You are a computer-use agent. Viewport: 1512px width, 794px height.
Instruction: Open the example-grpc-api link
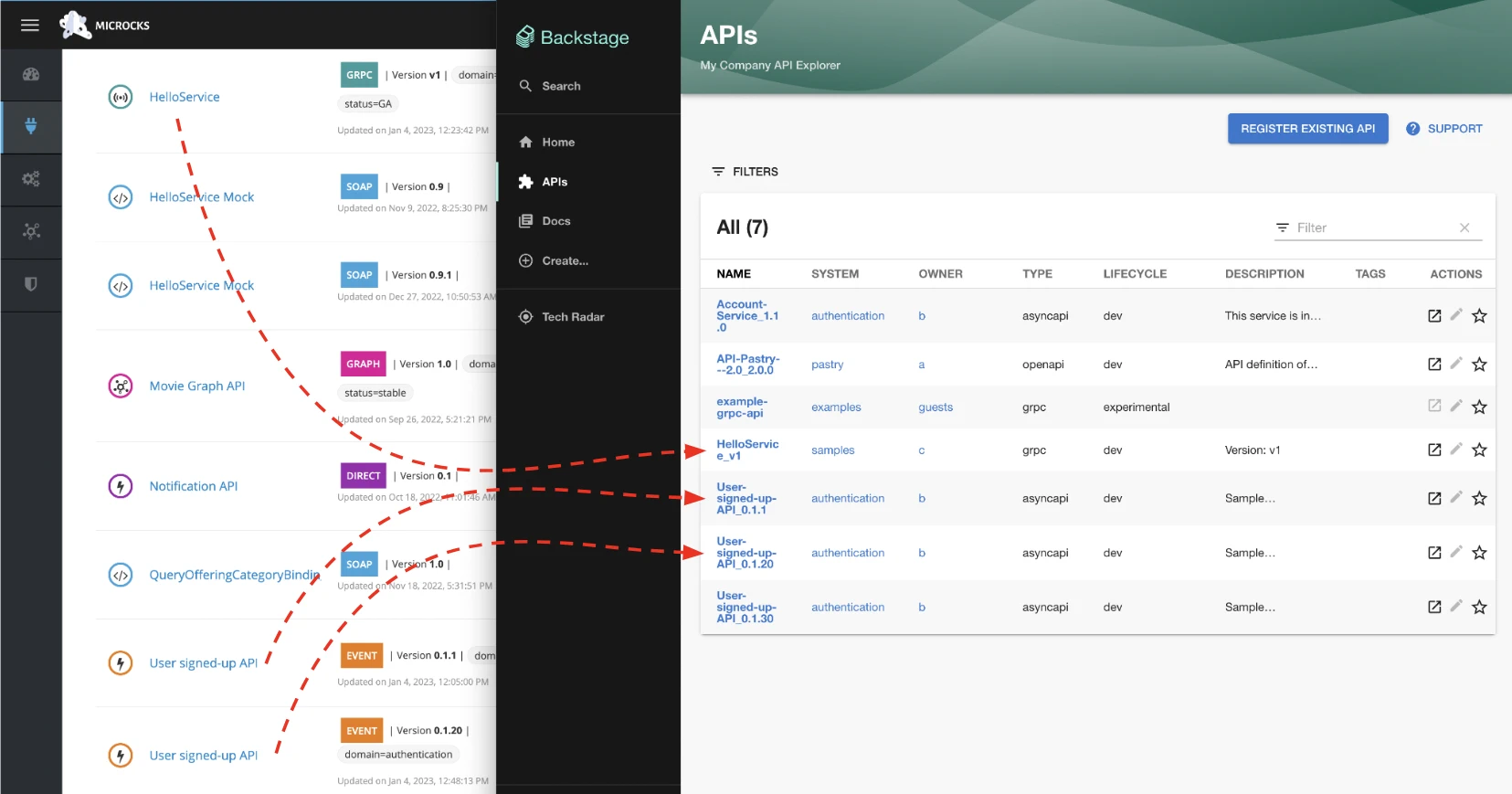click(742, 408)
